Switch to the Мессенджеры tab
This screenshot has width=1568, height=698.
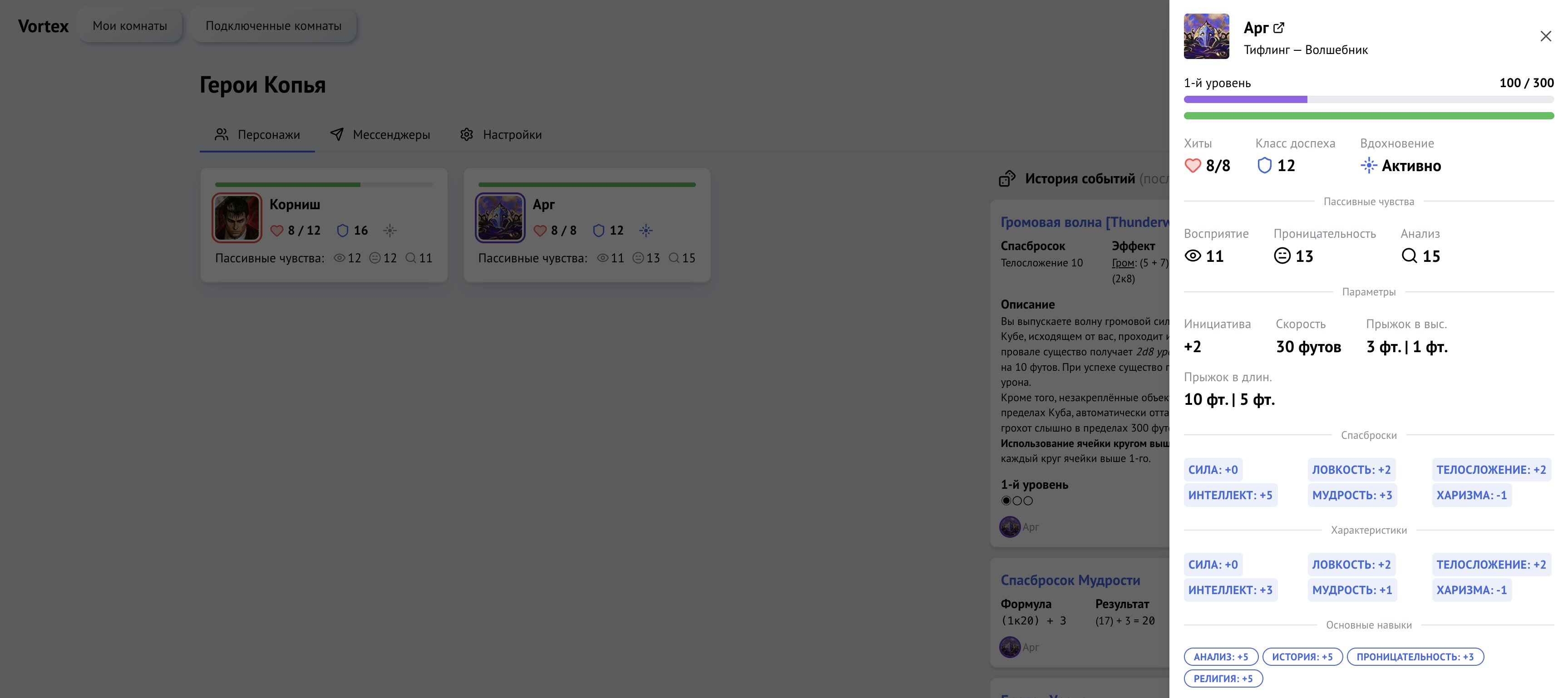380,134
